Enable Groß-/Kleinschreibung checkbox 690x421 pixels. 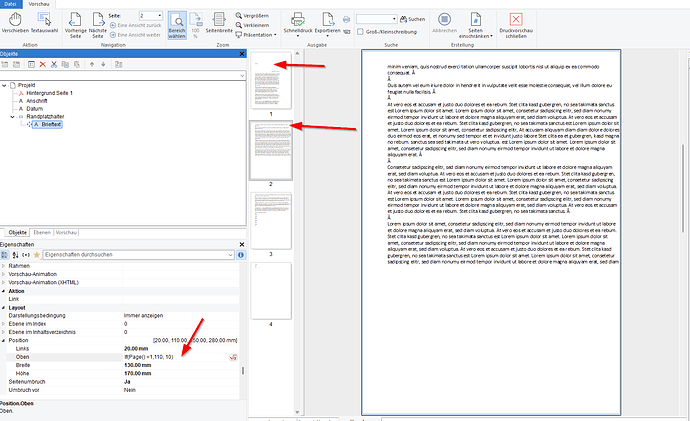[x=360, y=32]
